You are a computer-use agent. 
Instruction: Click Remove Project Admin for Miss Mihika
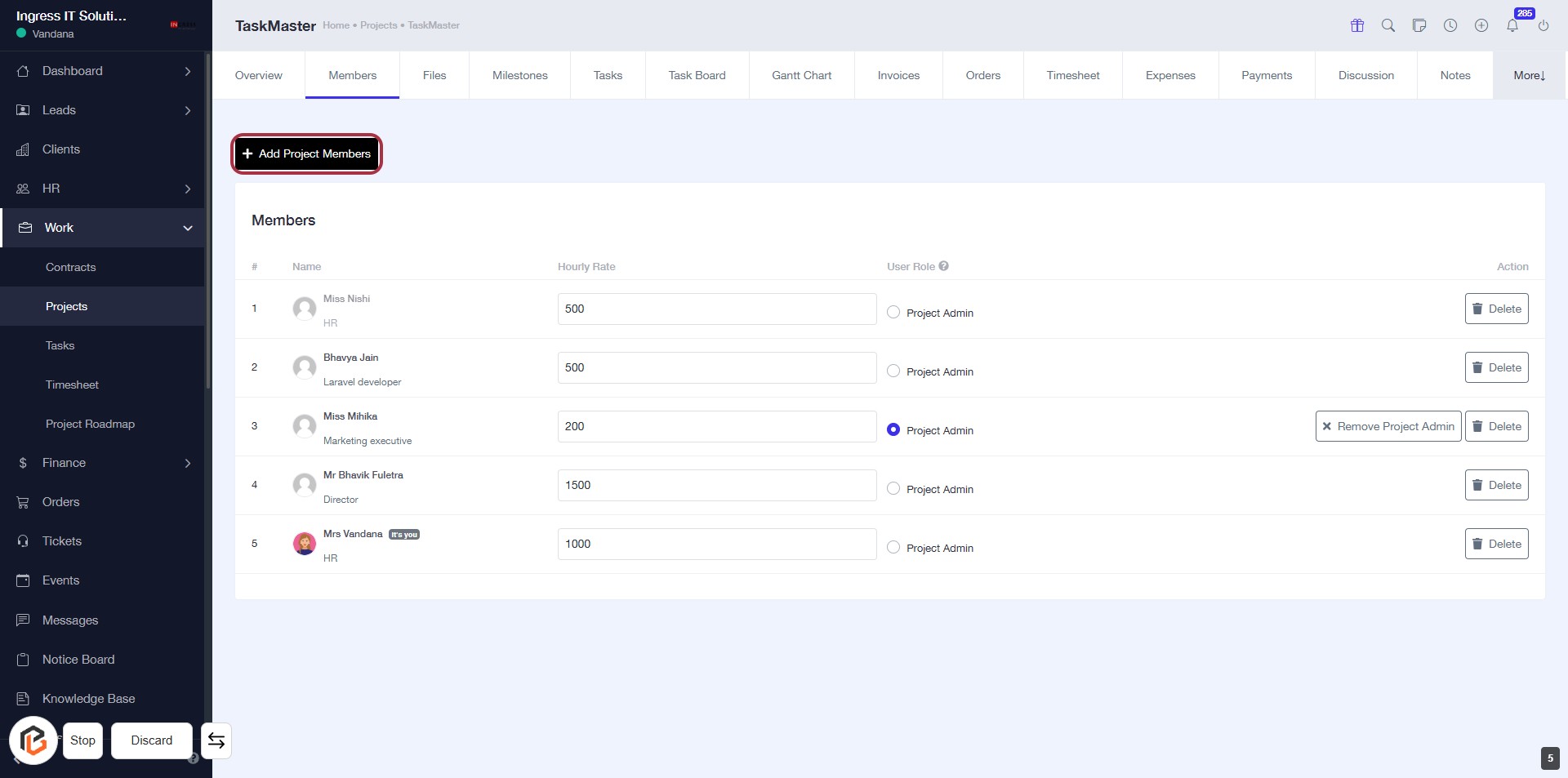[1388, 426]
